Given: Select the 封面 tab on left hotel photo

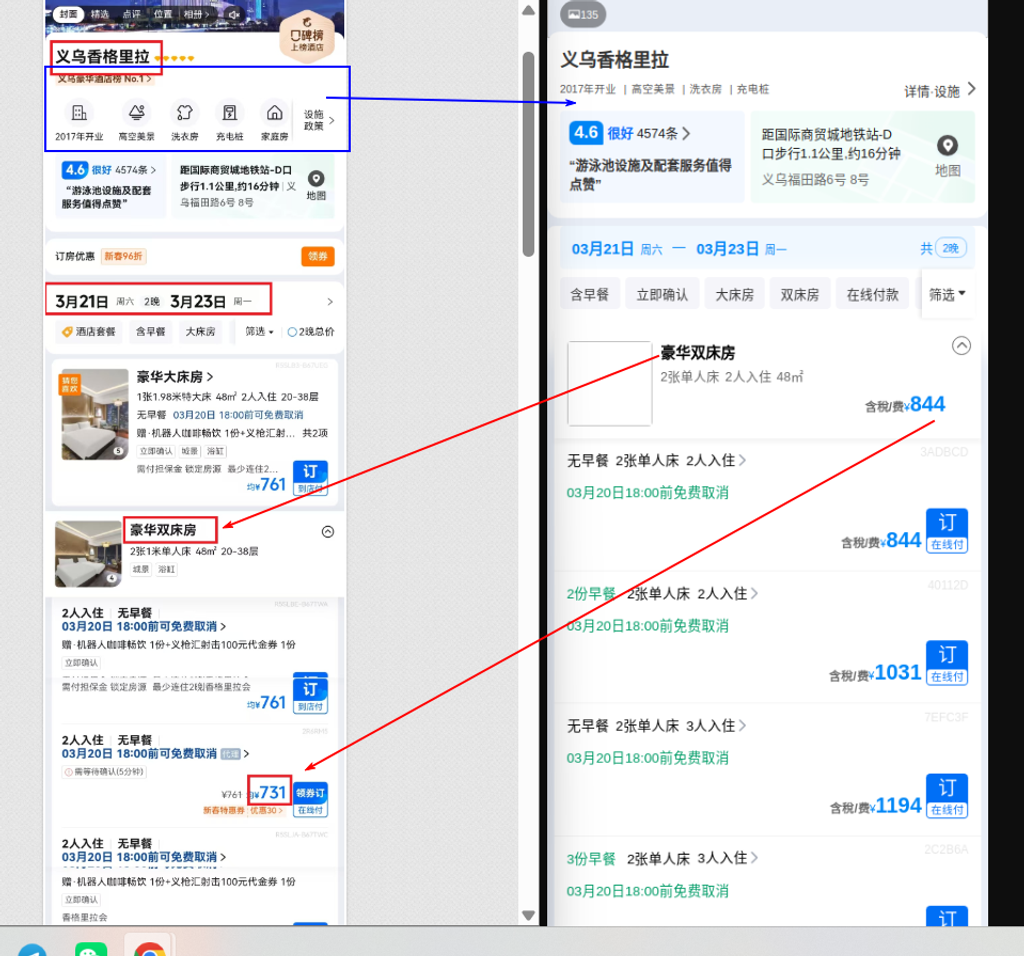Looking at the screenshot, I should click(x=68, y=14).
